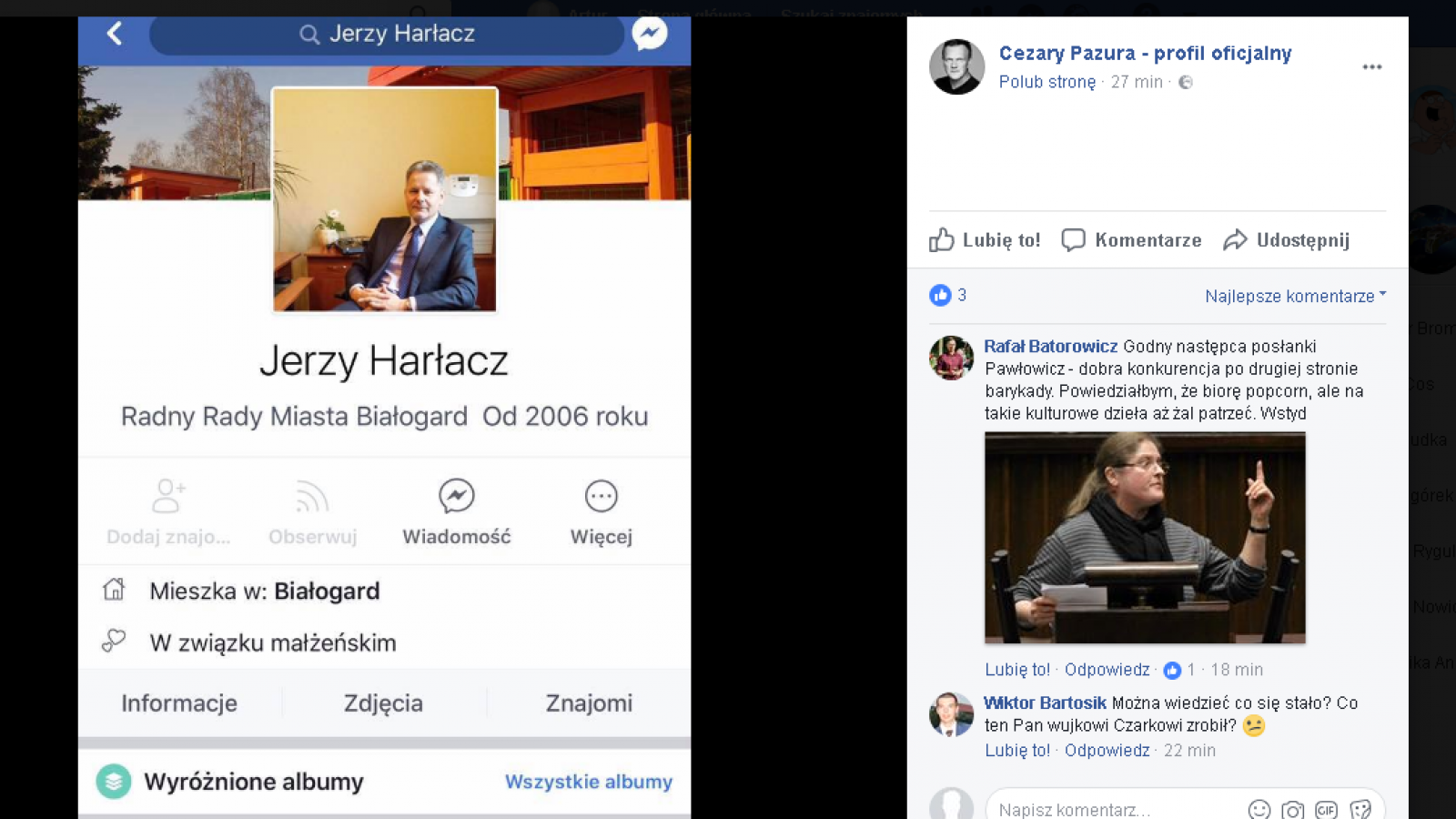Click Napisz komentarz input field
Image resolution: width=1456 pixels, height=819 pixels.
[1119, 809]
